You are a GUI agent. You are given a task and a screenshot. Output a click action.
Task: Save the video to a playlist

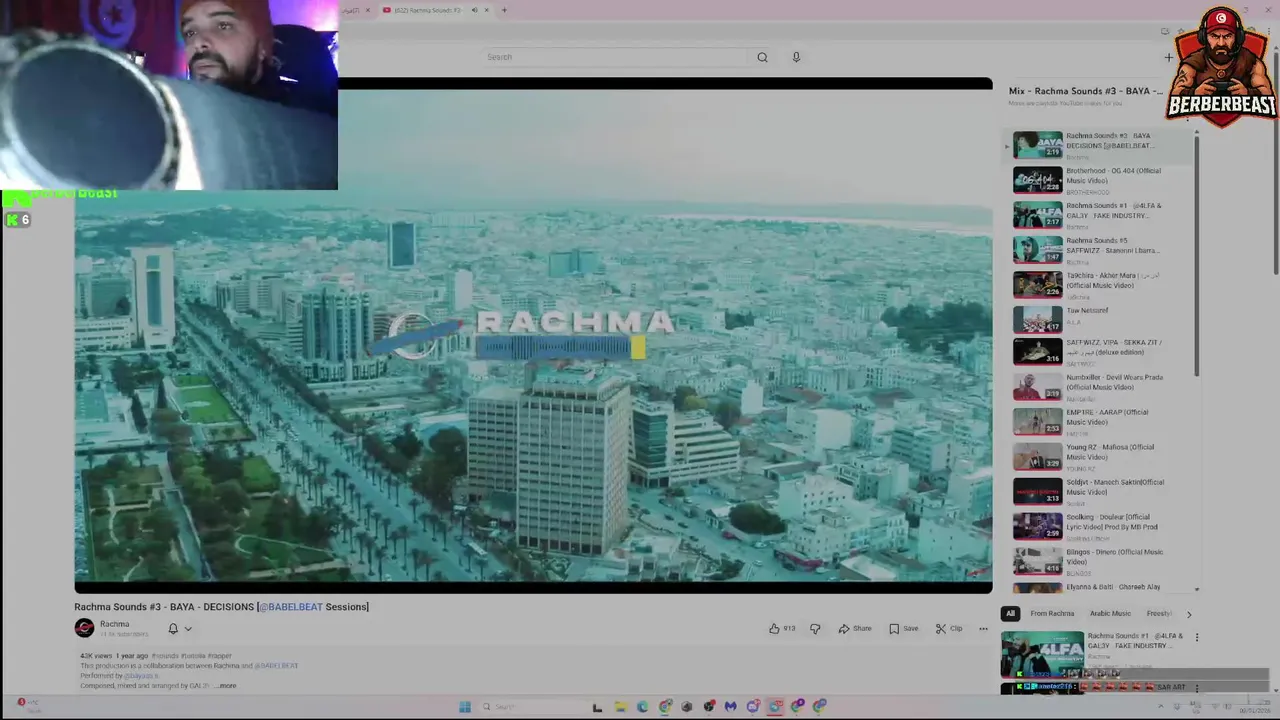point(903,628)
